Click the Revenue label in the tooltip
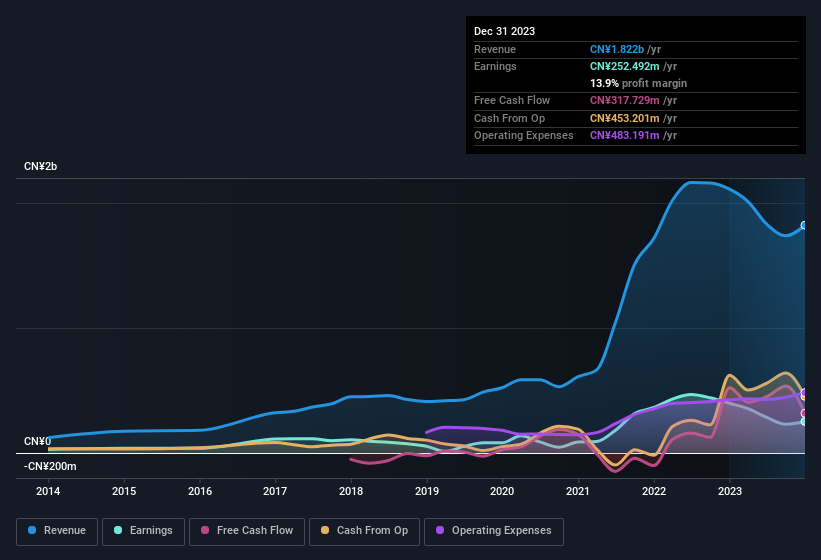 click(495, 49)
